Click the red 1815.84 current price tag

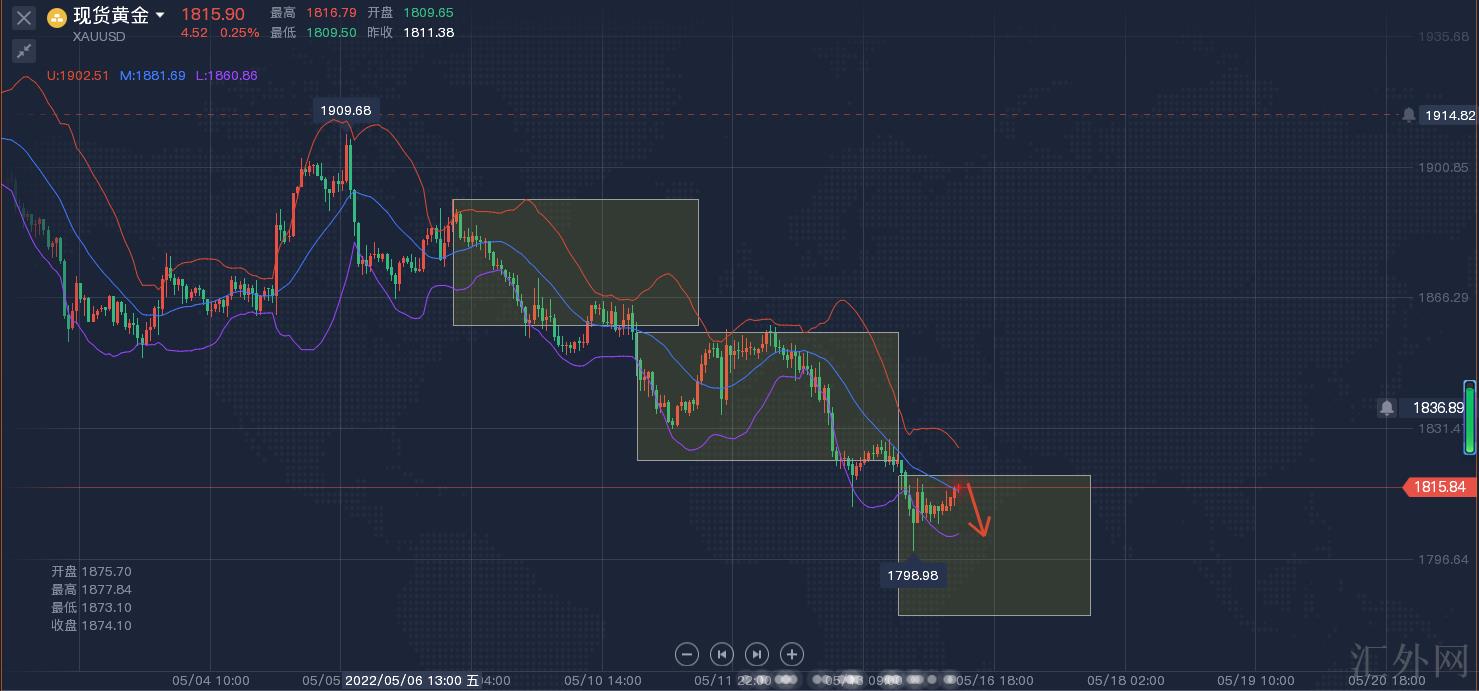[x=1440, y=487]
